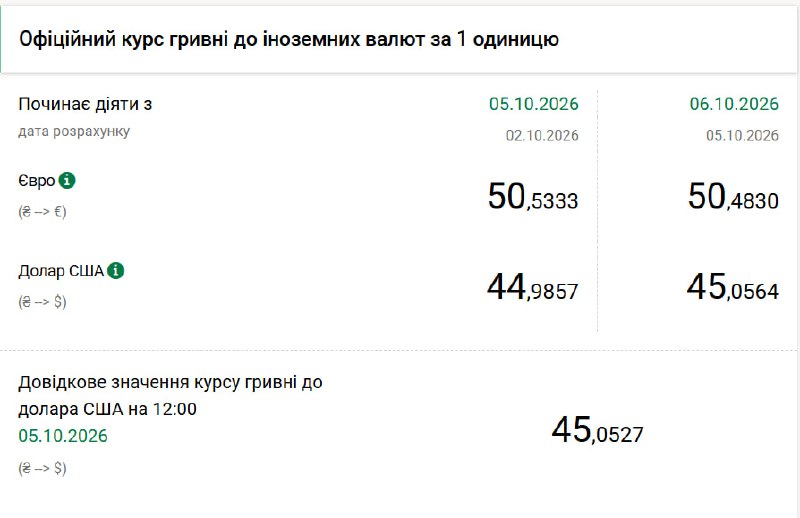Viewport: 800px width, 518px height.
Task: Click the hryvnia to euro symbol caption
Action: click(42, 211)
